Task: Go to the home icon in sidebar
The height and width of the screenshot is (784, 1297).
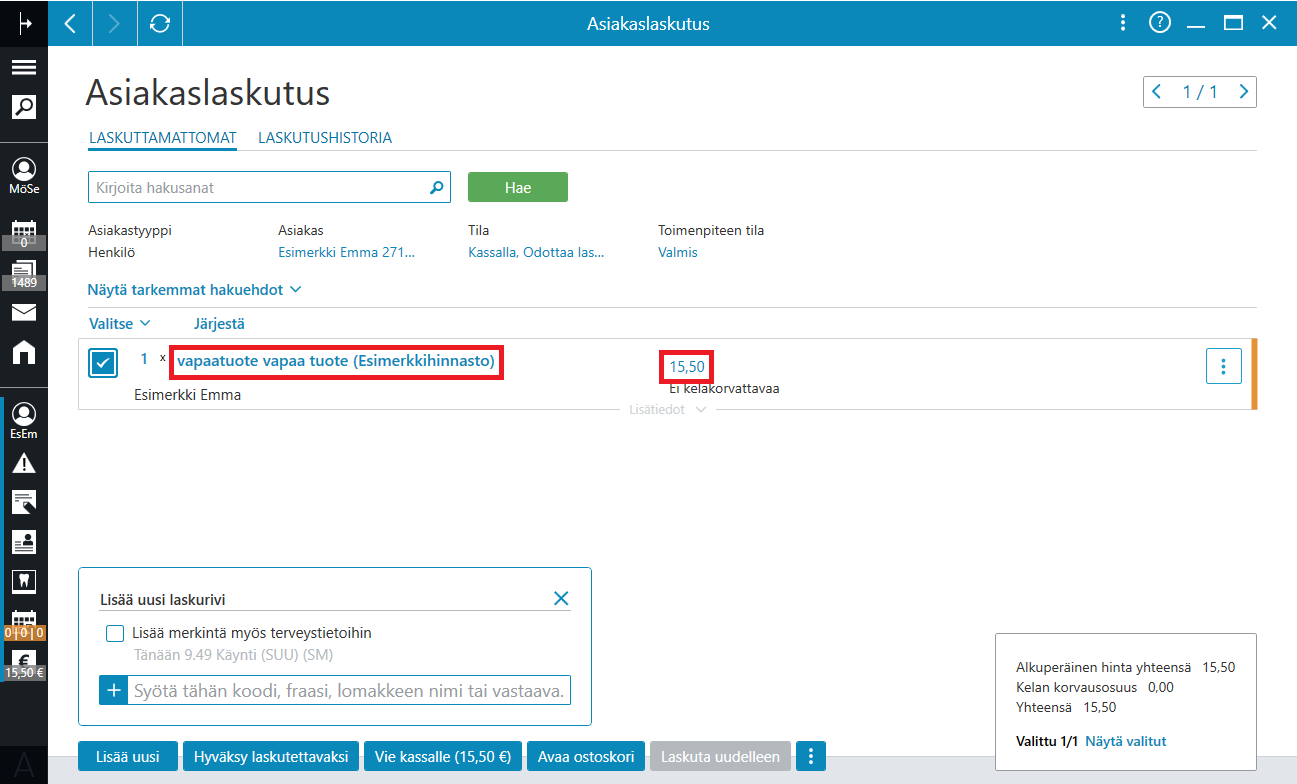Action: pos(24,351)
